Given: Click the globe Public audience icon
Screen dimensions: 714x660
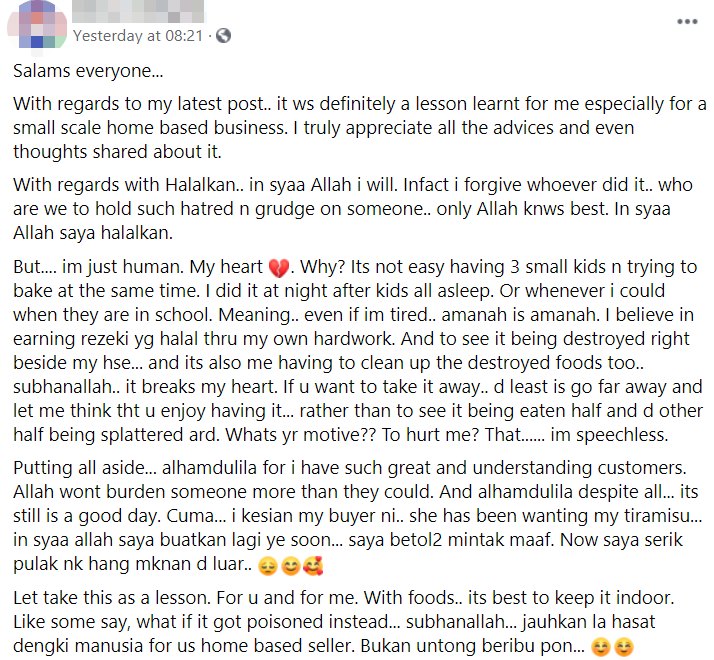Looking at the screenshot, I should 224,35.
